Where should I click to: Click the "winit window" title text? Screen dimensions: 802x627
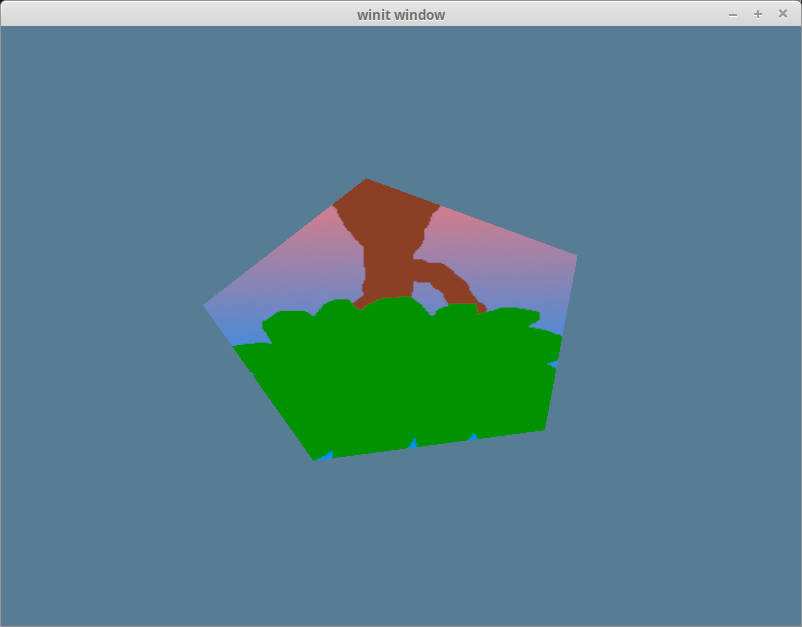tap(401, 14)
